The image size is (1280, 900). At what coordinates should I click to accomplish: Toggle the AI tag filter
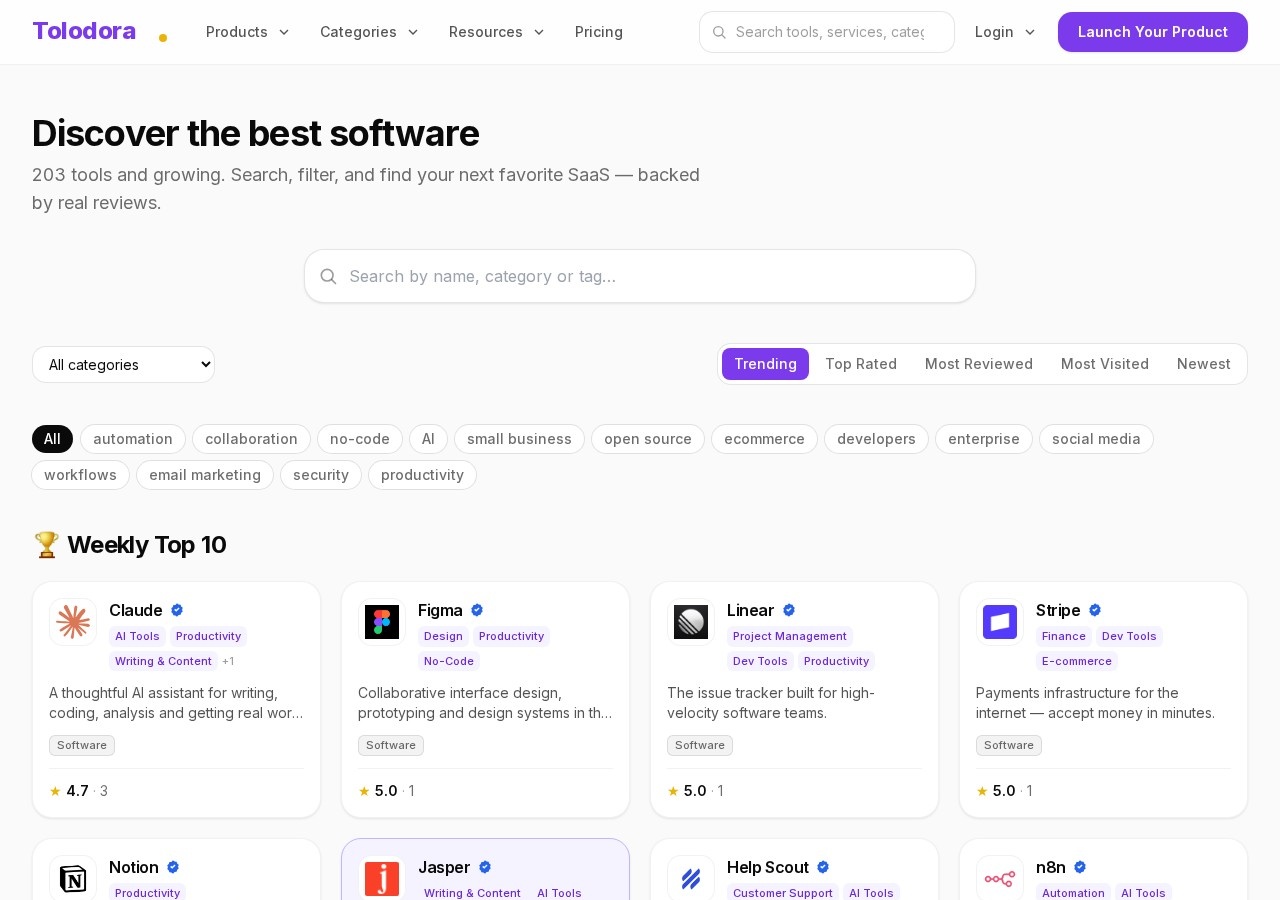(428, 439)
